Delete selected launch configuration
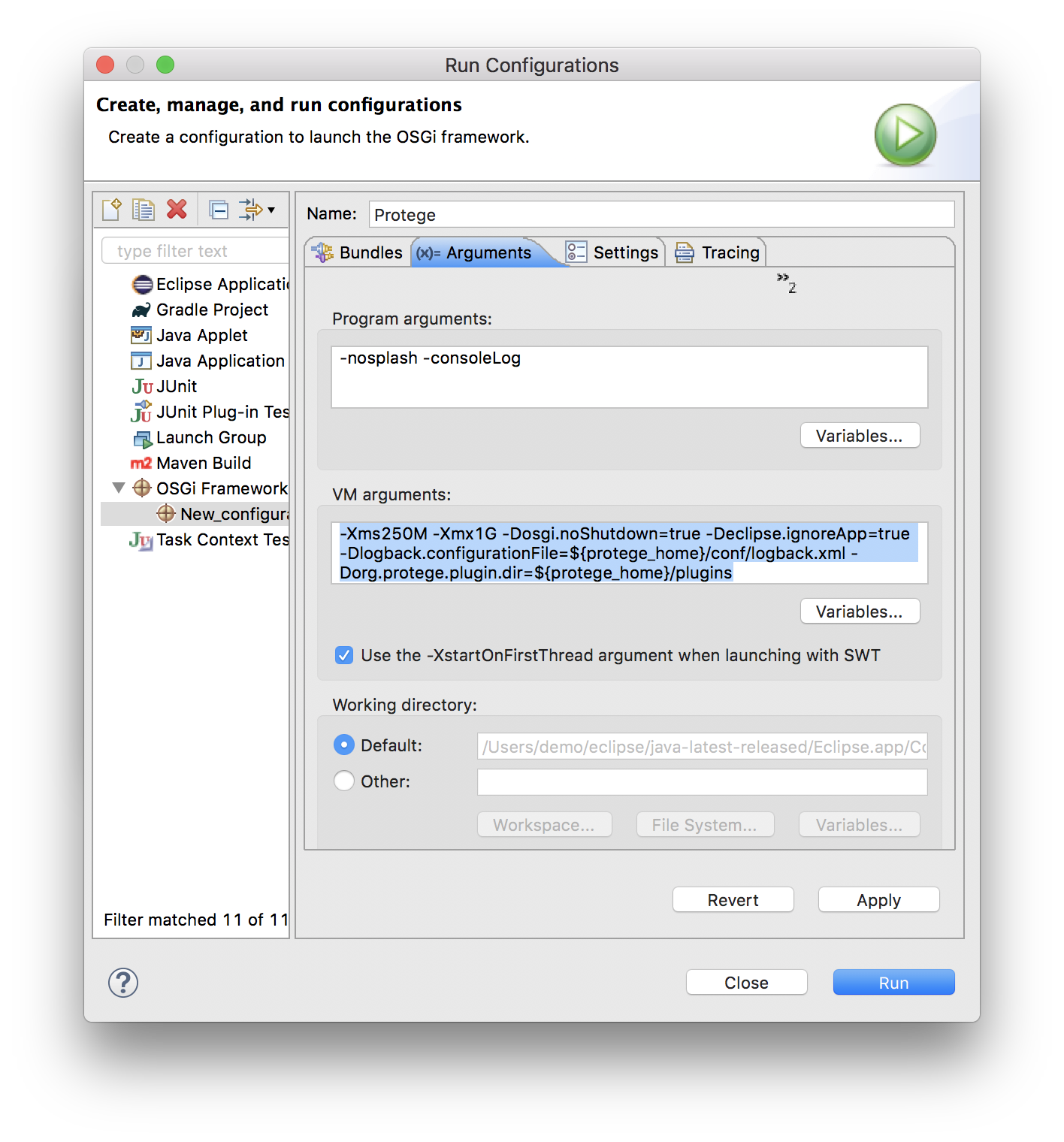This screenshot has height=1142, width=1064. click(177, 210)
